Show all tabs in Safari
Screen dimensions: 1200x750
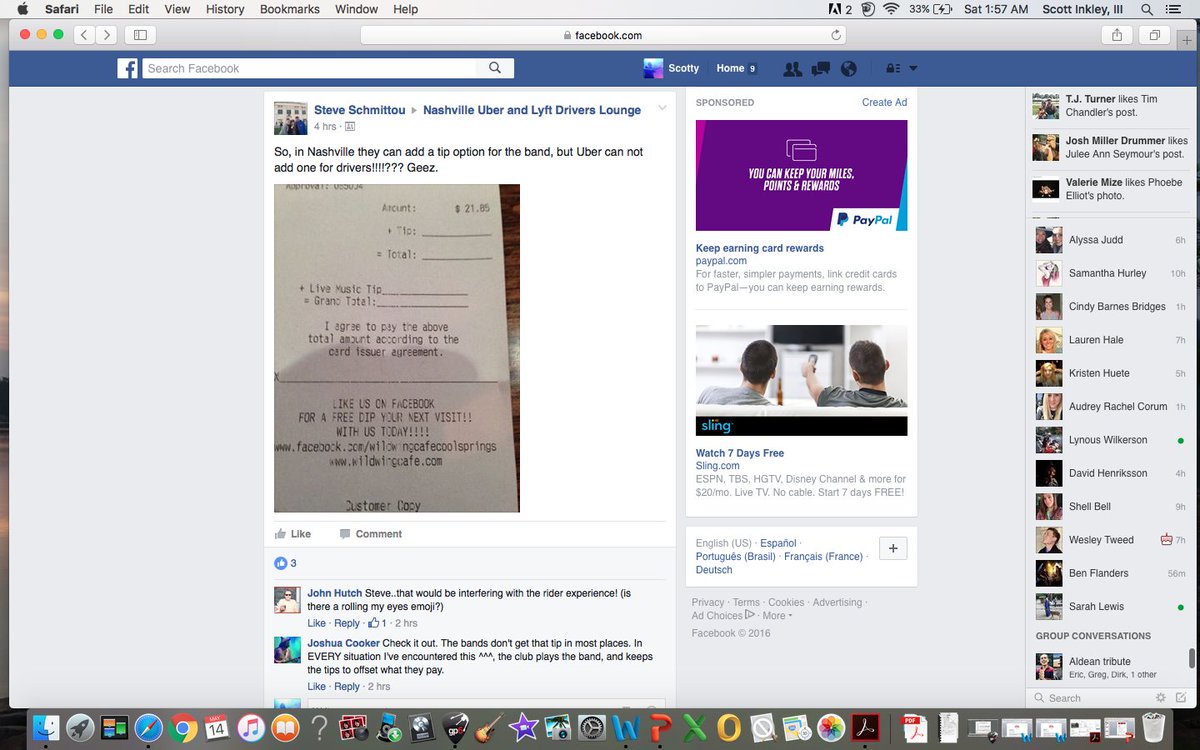point(1154,35)
